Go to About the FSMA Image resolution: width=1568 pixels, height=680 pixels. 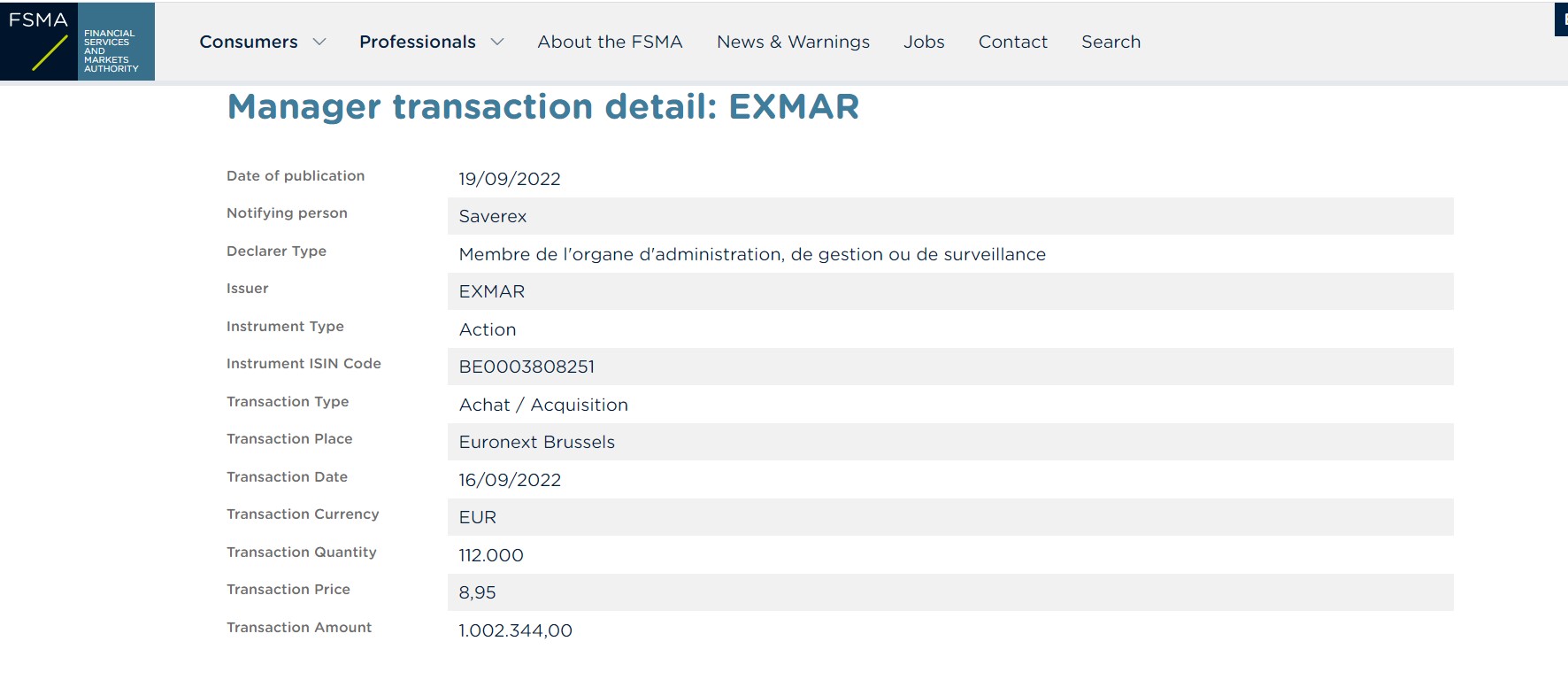(610, 42)
